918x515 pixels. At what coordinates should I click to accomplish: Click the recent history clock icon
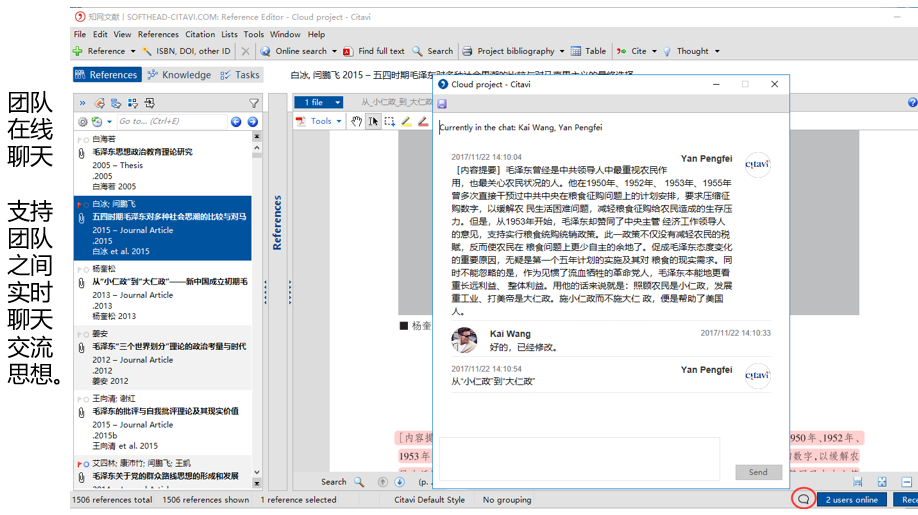coord(97,122)
